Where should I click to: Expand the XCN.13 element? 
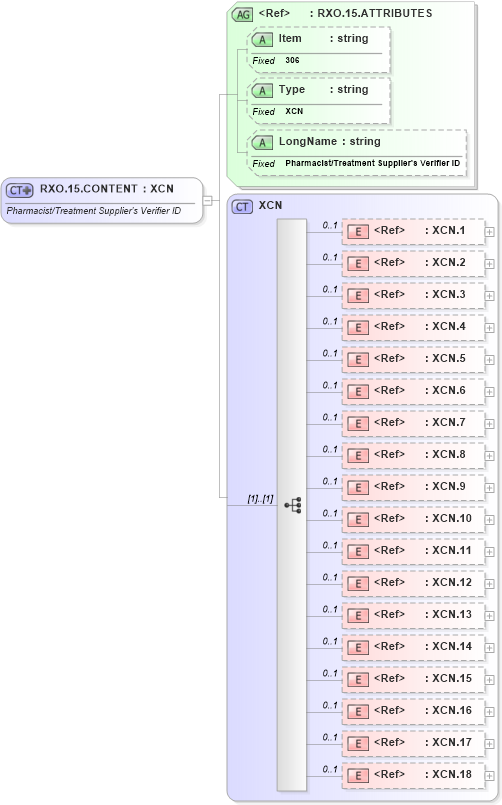[x=489, y=616]
